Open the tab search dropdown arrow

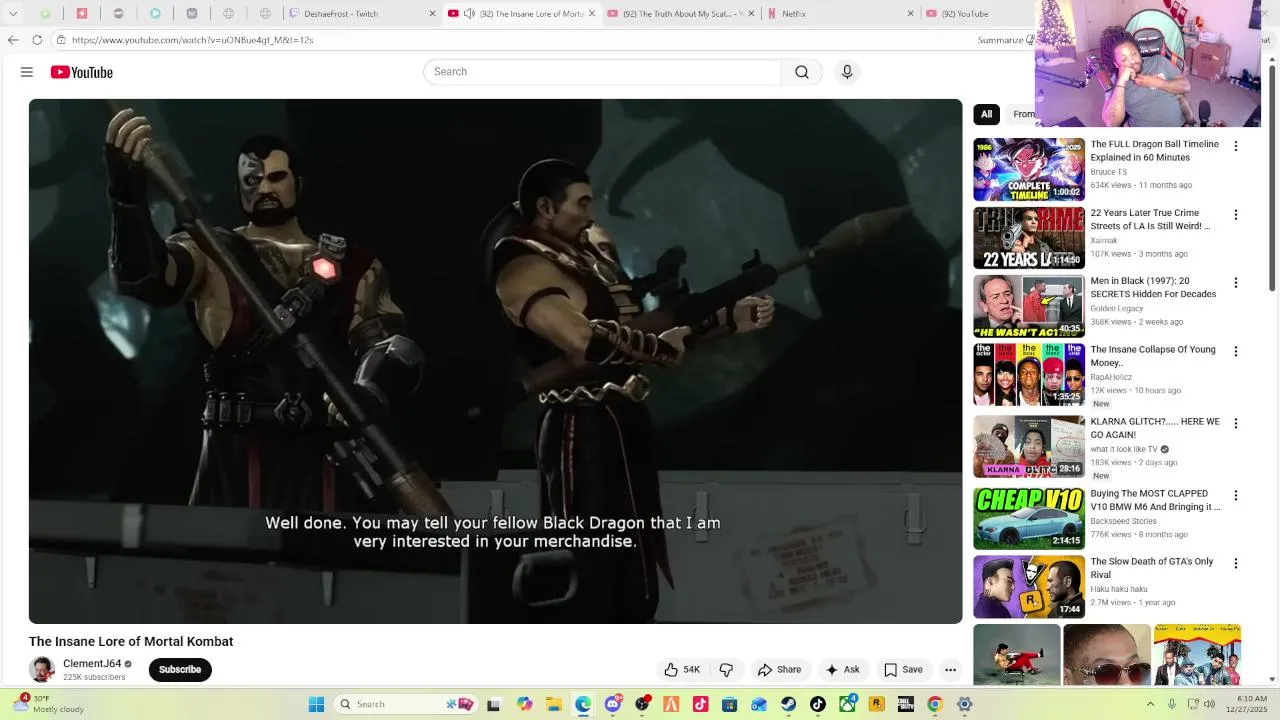pos(13,14)
